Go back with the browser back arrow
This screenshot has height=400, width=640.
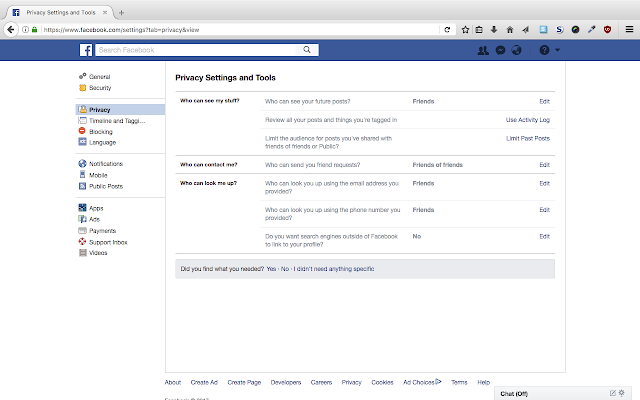(11, 29)
